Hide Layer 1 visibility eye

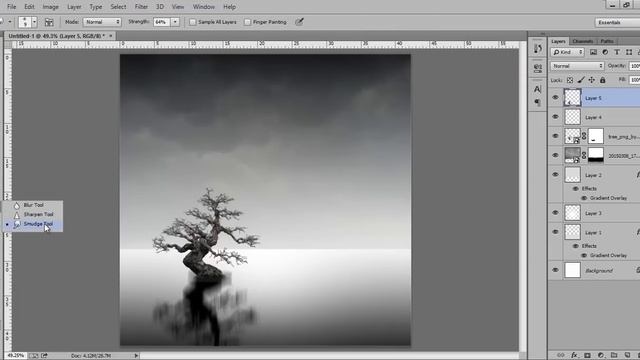555,232
